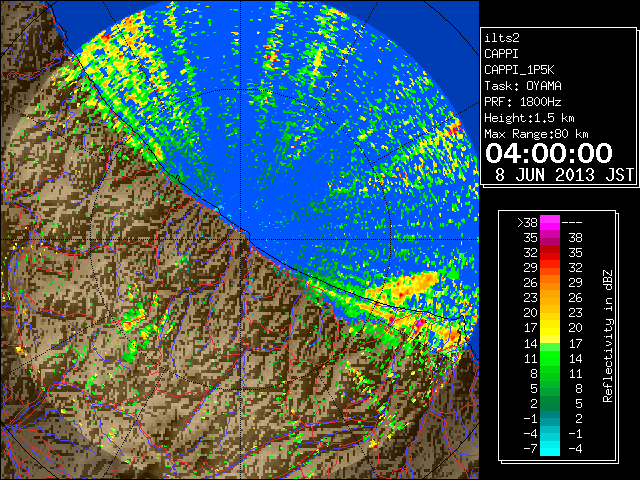Click the 'Task: OYAMA' line
Image resolution: width=640 pixels, height=480 pixels.
coord(523,86)
